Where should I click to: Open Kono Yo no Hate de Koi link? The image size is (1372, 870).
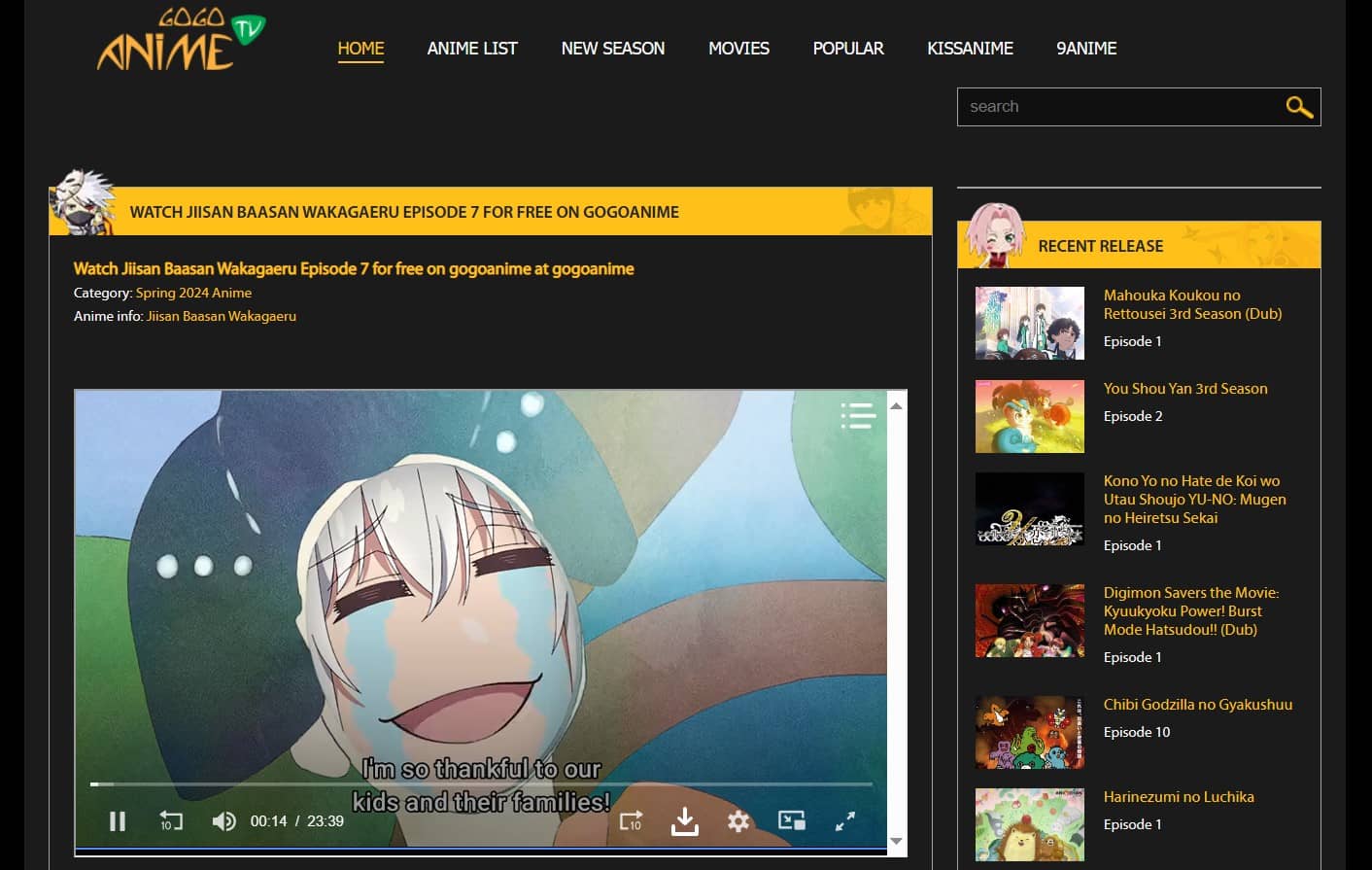(1194, 499)
